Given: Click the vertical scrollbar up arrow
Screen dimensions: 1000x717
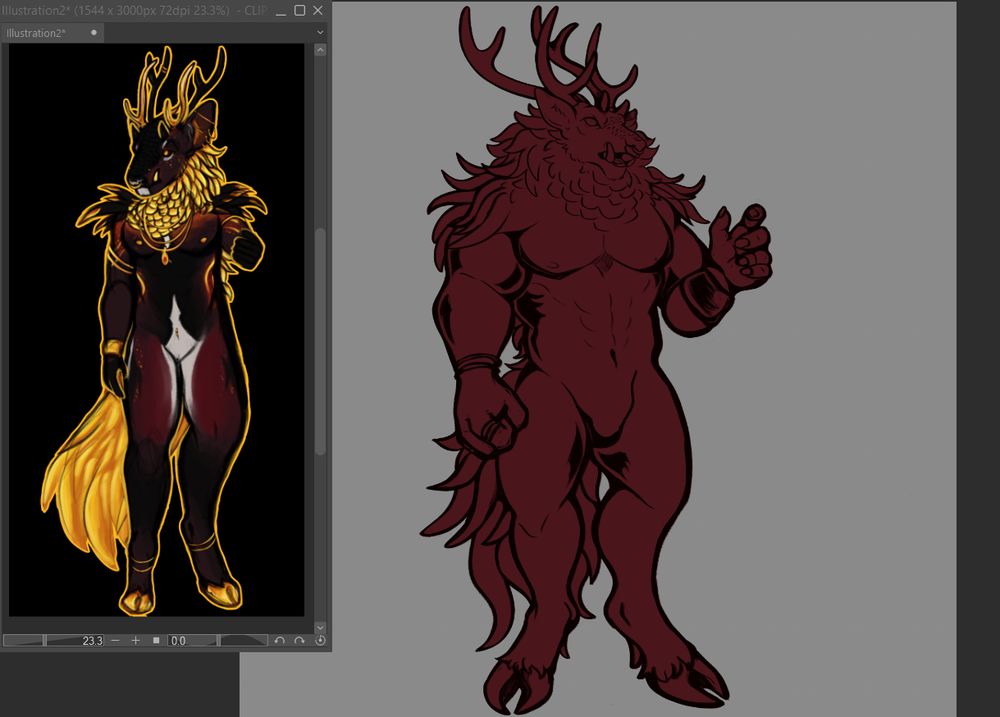Looking at the screenshot, I should pyautogui.click(x=321, y=50).
